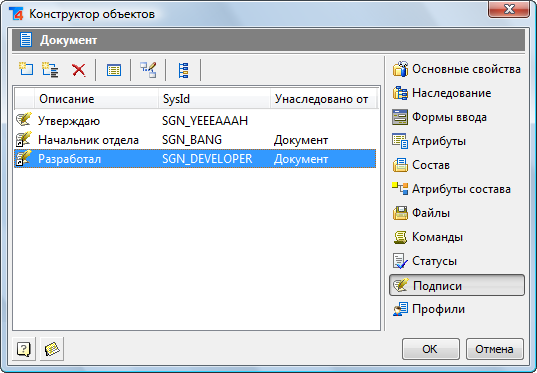
Task: Select the Атрибуты состава section
Action: click(x=451, y=189)
